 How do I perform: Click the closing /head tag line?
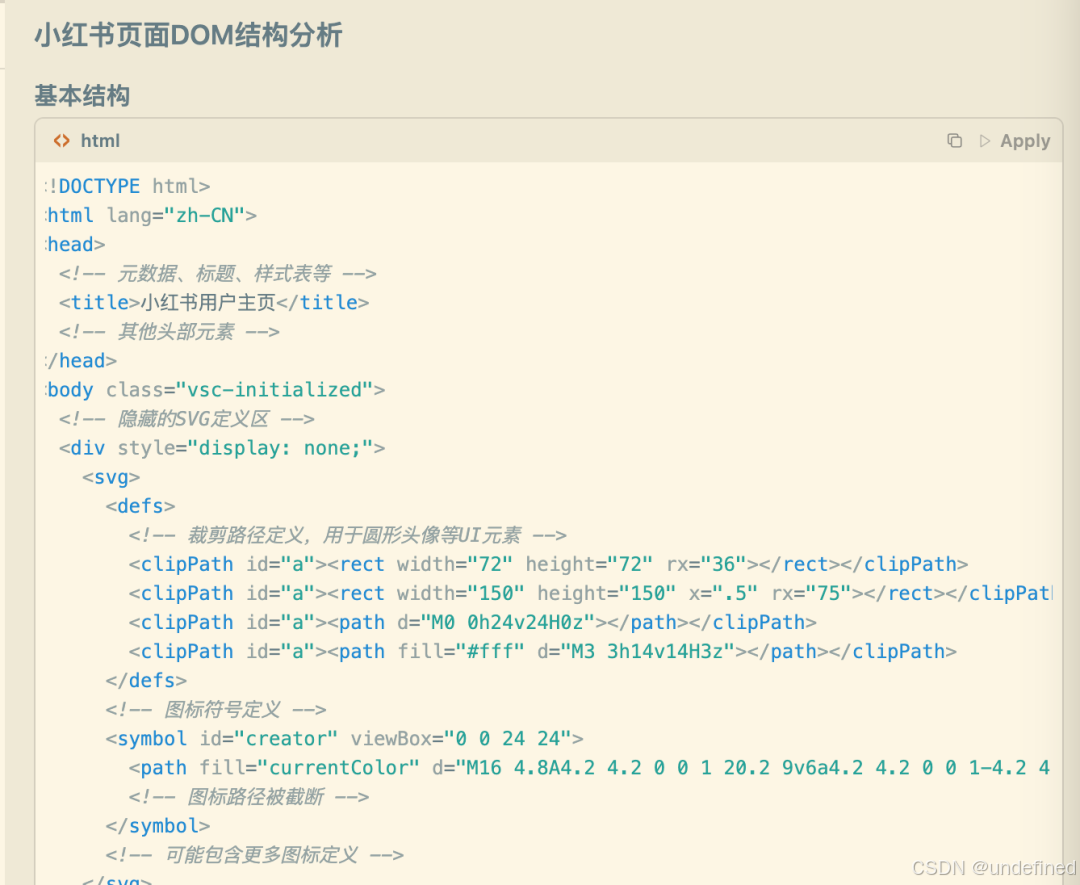(x=81, y=361)
